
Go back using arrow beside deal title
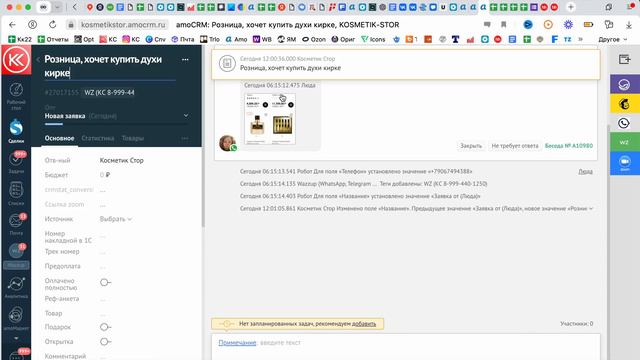coord(38,60)
